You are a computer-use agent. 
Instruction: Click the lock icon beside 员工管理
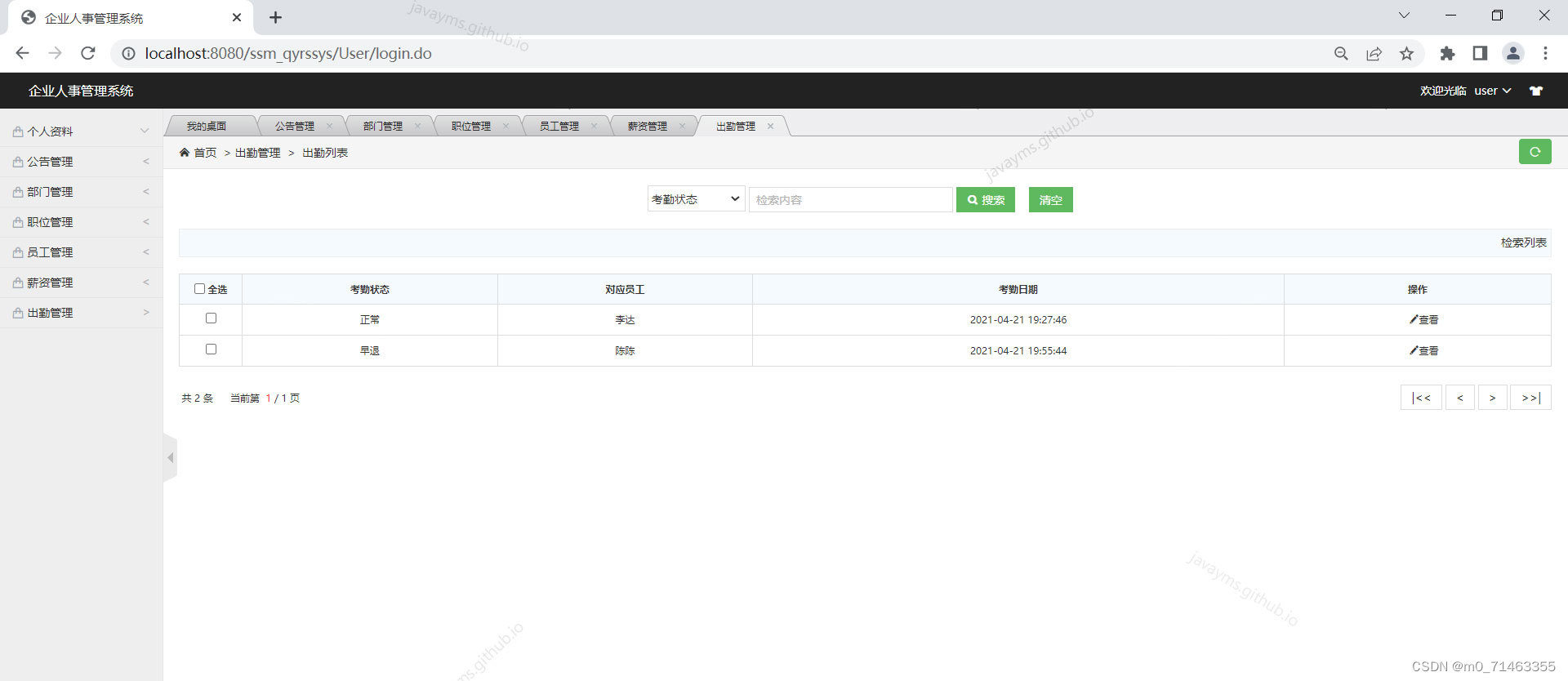click(x=18, y=252)
